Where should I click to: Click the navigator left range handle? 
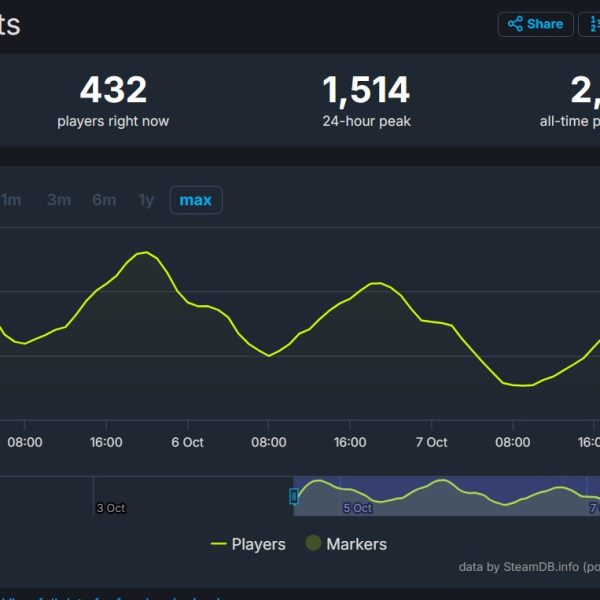(294, 496)
